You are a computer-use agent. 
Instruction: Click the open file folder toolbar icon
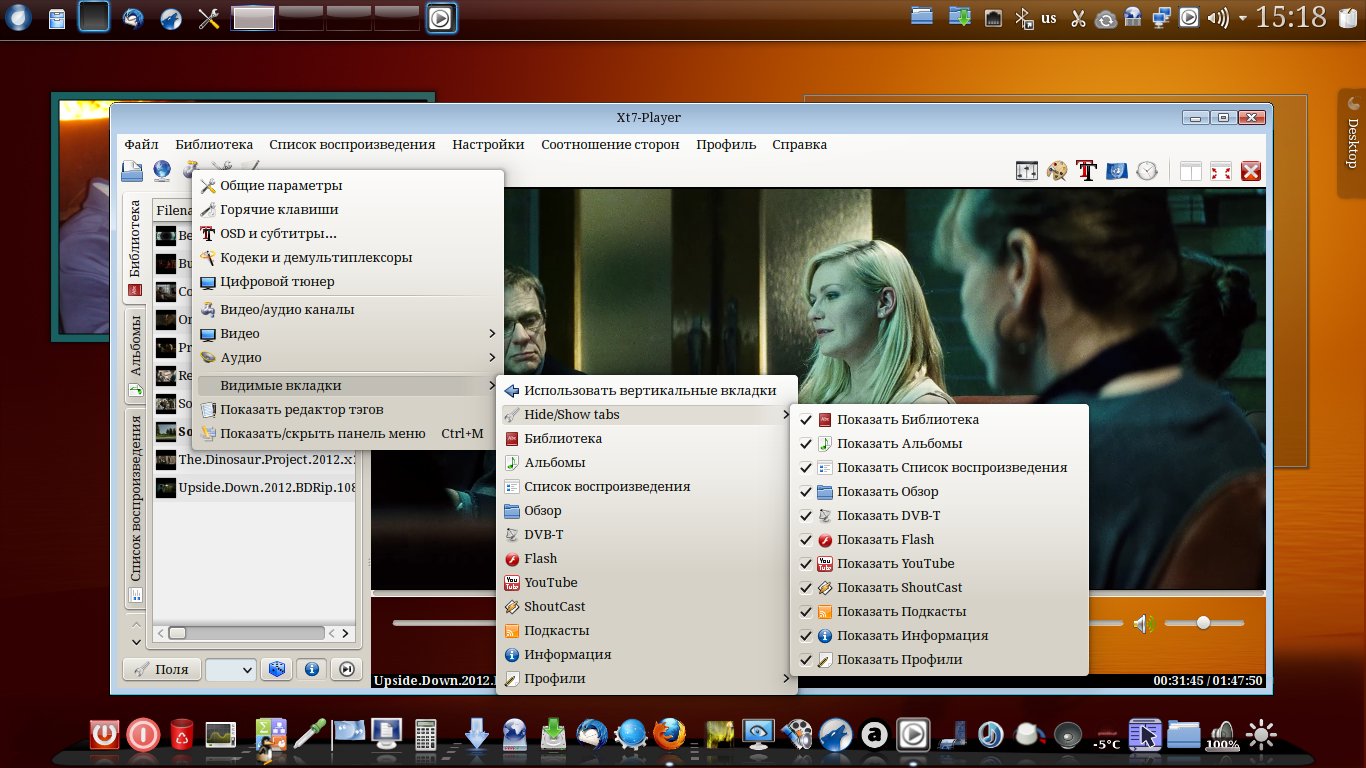coord(133,171)
